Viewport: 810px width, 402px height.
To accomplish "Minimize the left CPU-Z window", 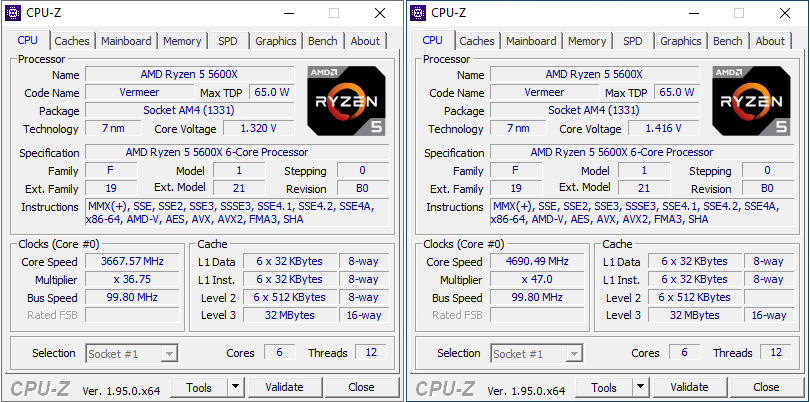I will 288,13.
